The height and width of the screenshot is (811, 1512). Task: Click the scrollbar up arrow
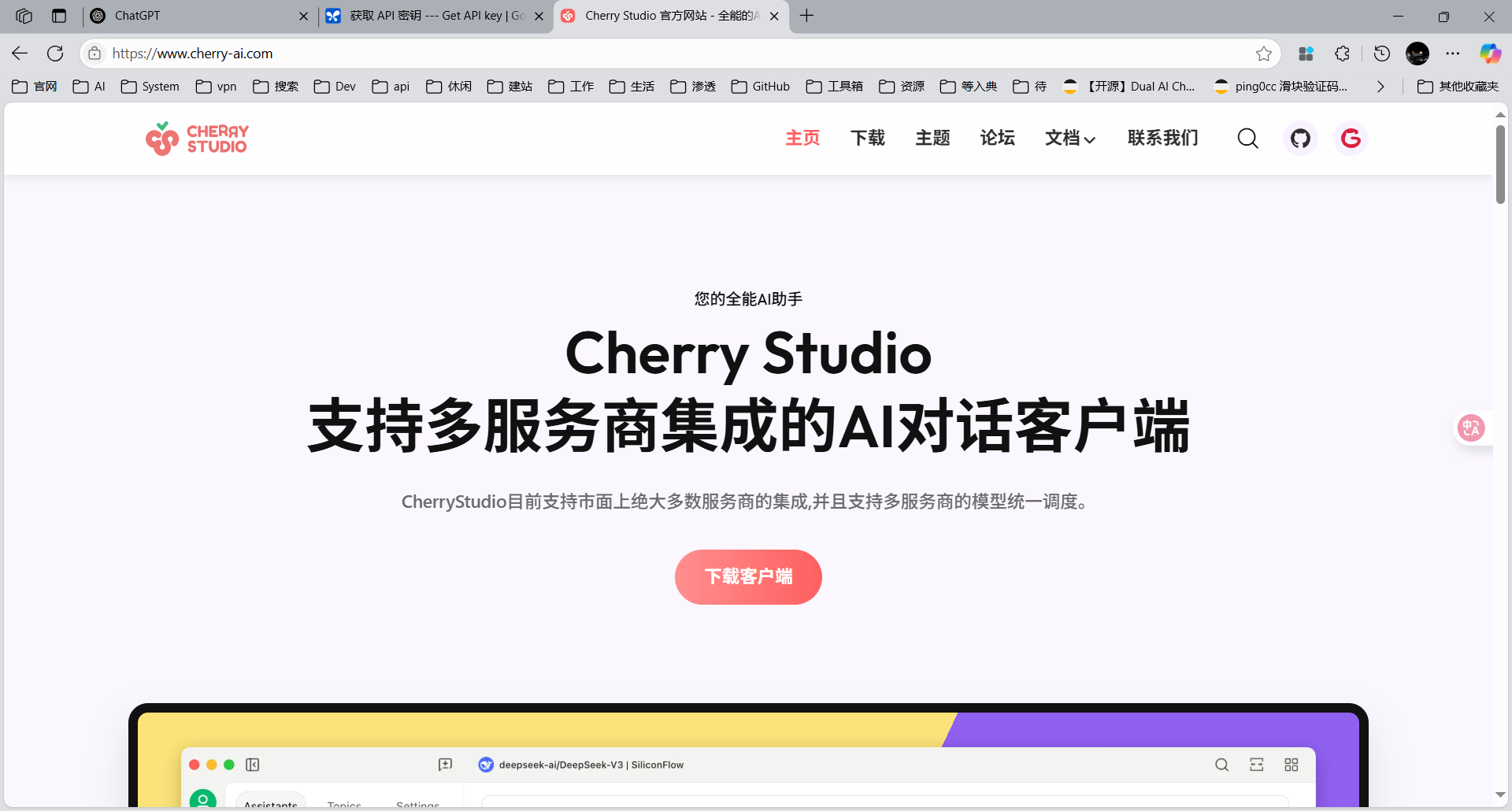click(1500, 114)
